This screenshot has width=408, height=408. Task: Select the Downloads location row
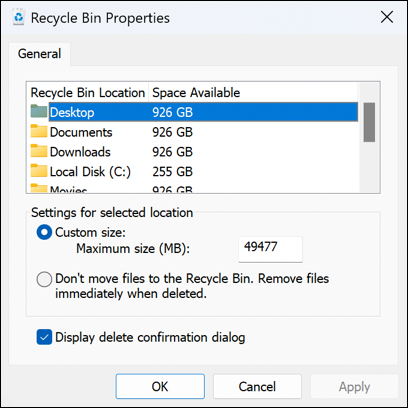click(x=194, y=152)
